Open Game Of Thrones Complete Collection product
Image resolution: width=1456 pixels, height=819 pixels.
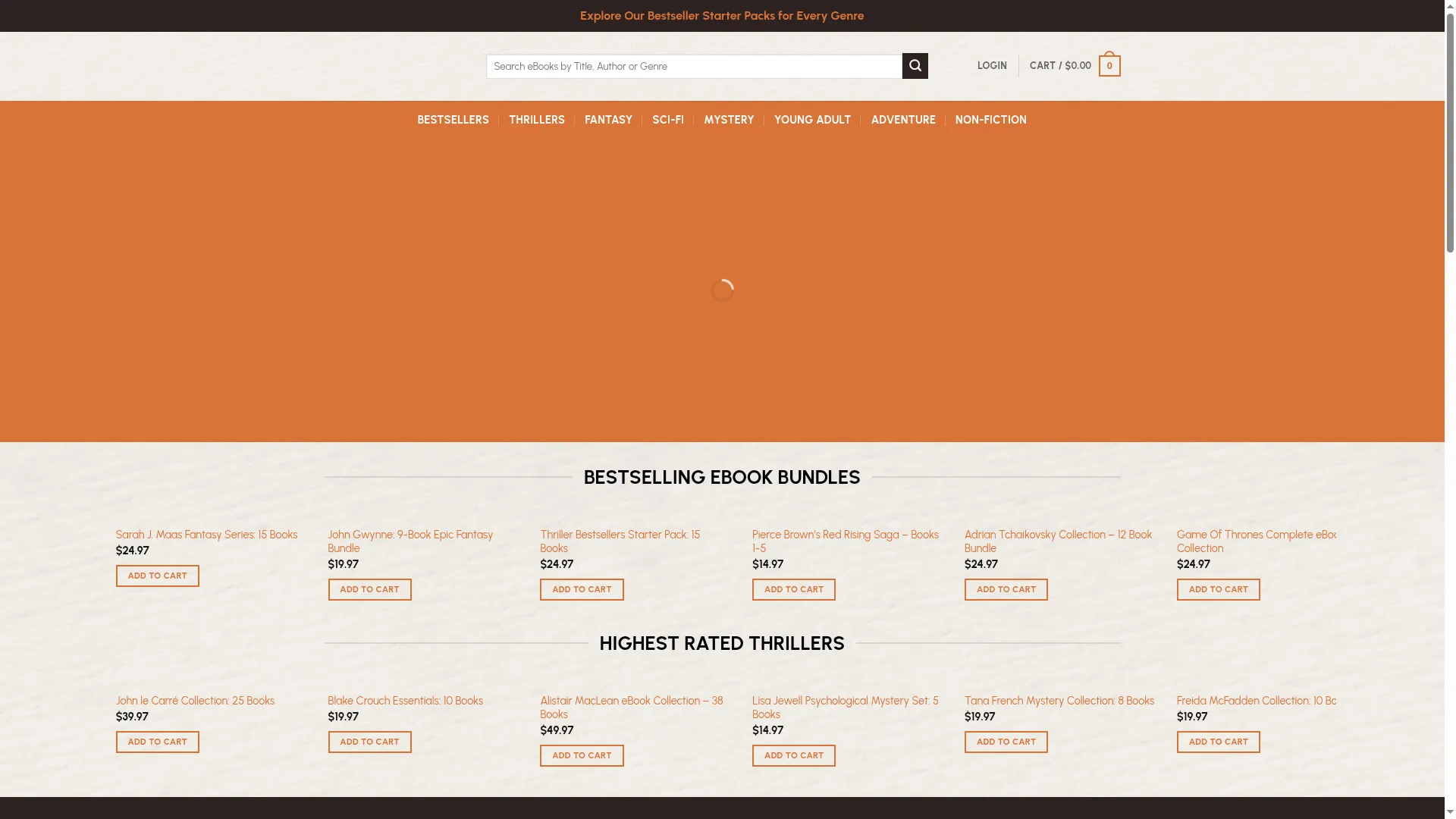click(1257, 541)
